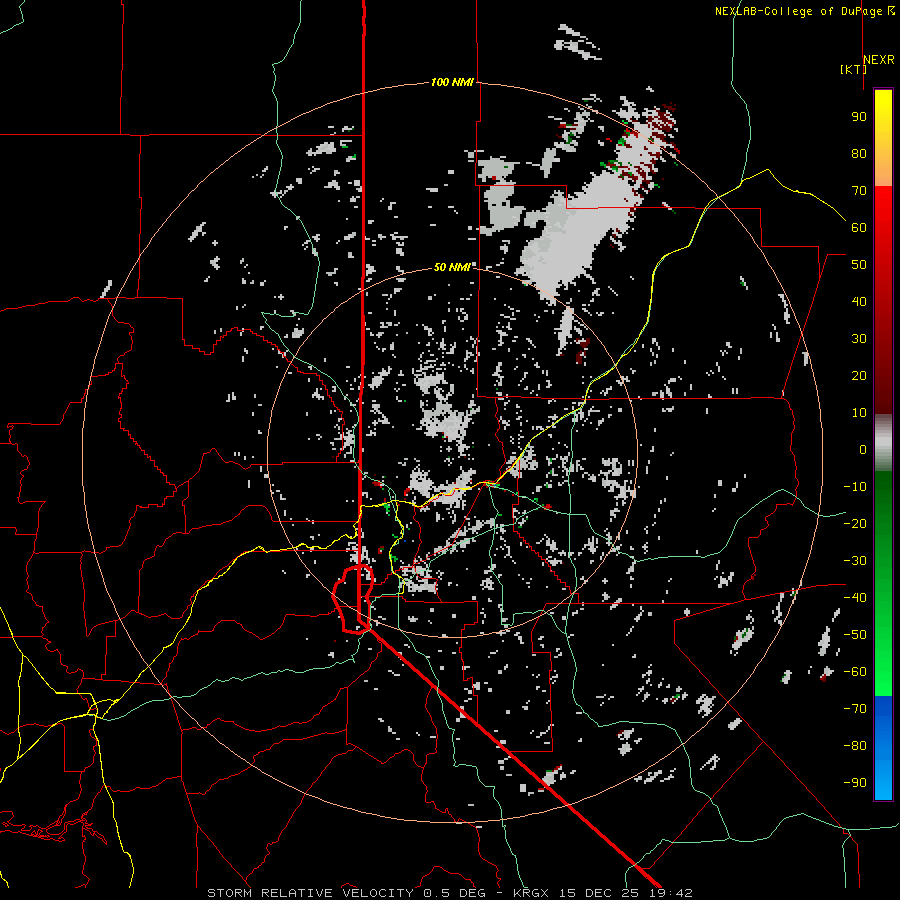
Task: Click the thick red closed loop outline
Action: (353, 599)
